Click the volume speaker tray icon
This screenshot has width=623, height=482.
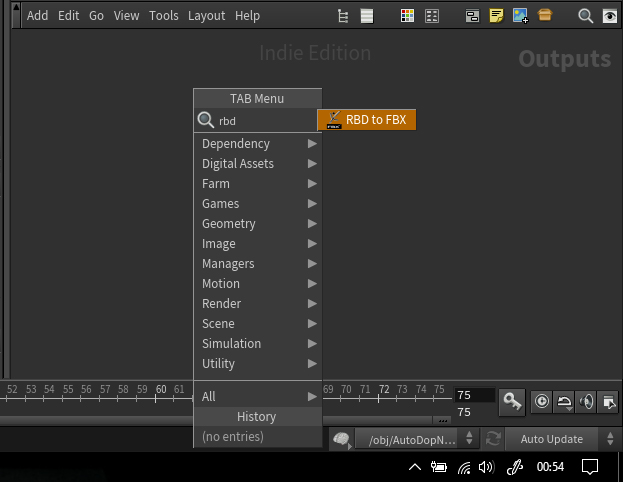tap(486, 467)
